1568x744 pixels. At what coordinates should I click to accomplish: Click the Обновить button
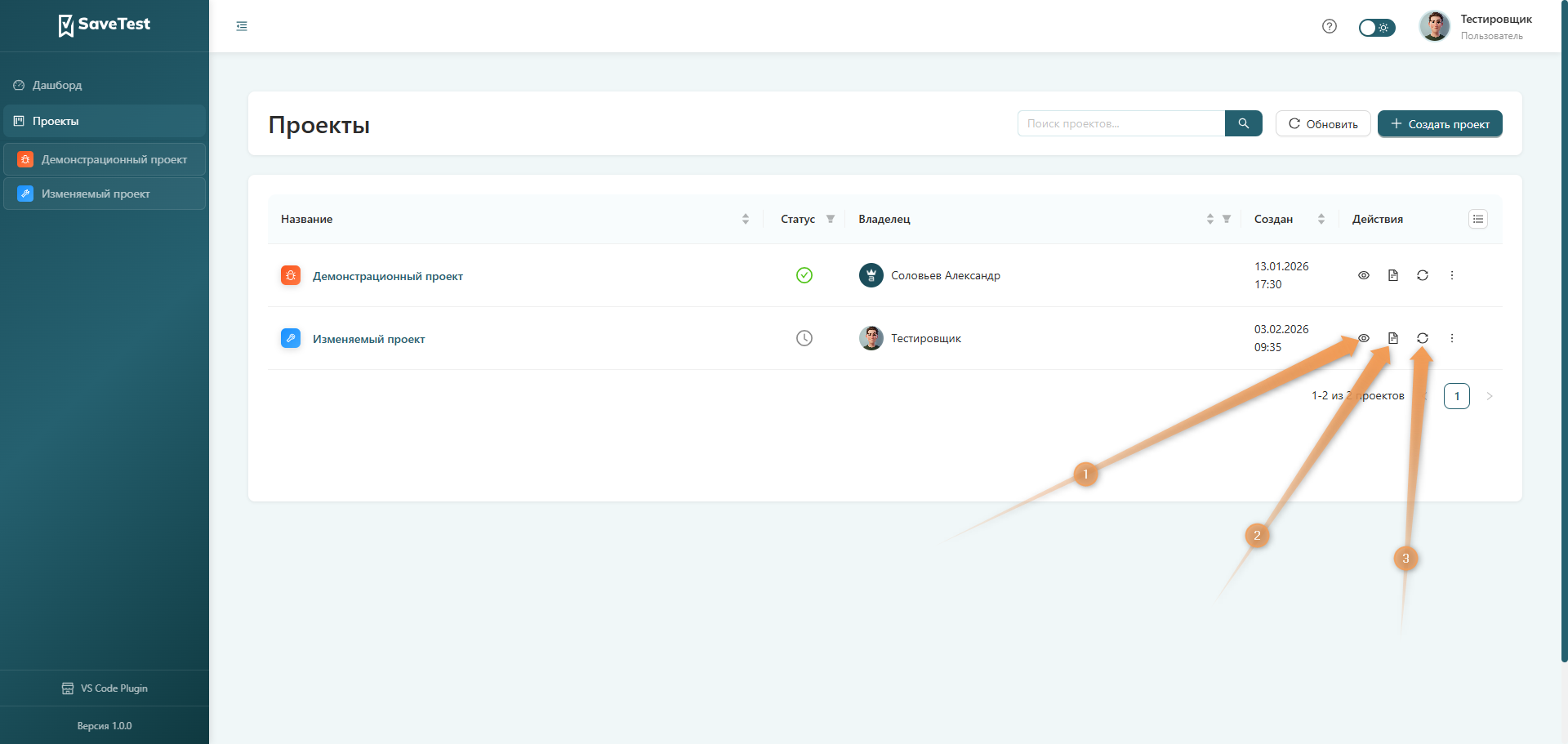point(1323,124)
